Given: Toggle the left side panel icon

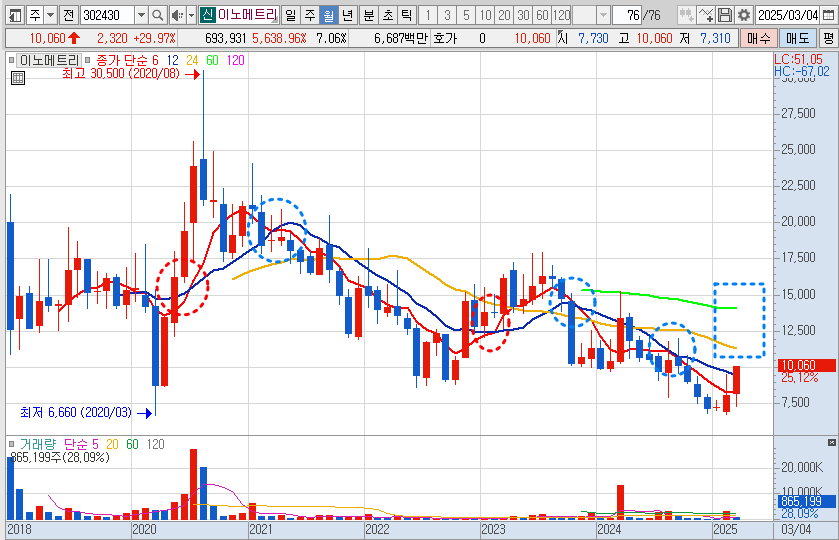Looking at the screenshot, I should [15, 15].
